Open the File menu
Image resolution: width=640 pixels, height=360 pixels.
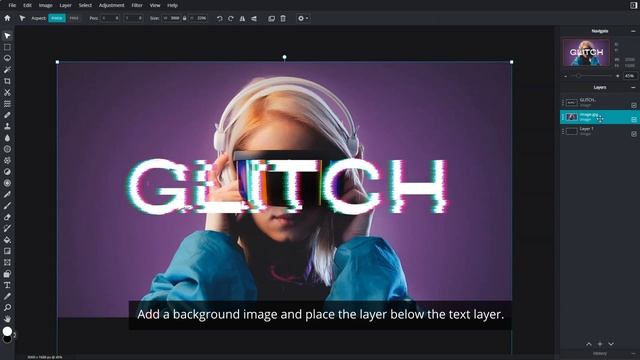[x=12, y=5]
